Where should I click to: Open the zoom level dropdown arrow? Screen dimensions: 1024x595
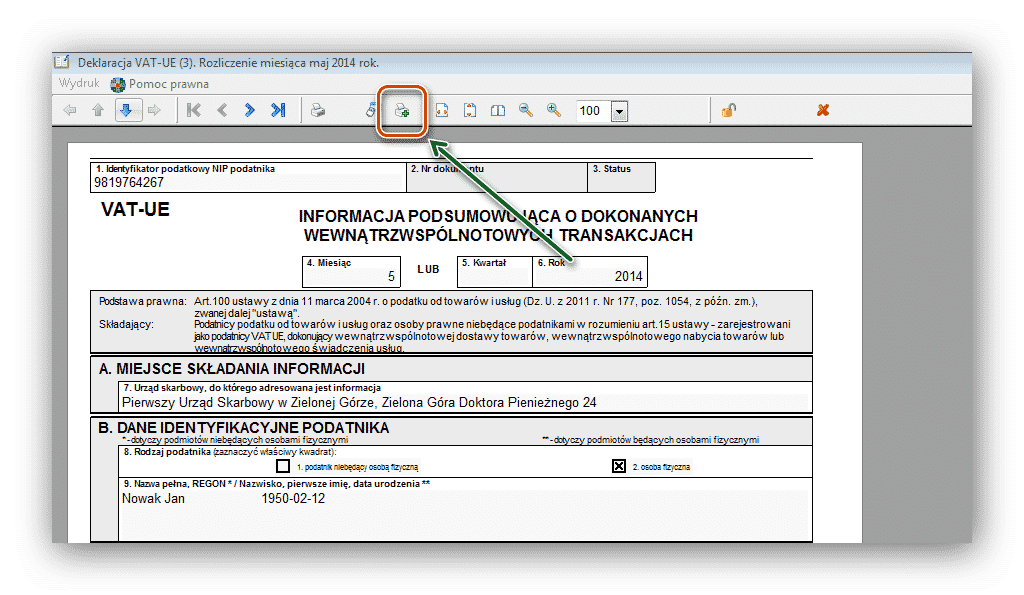pyautogui.click(x=619, y=112)
